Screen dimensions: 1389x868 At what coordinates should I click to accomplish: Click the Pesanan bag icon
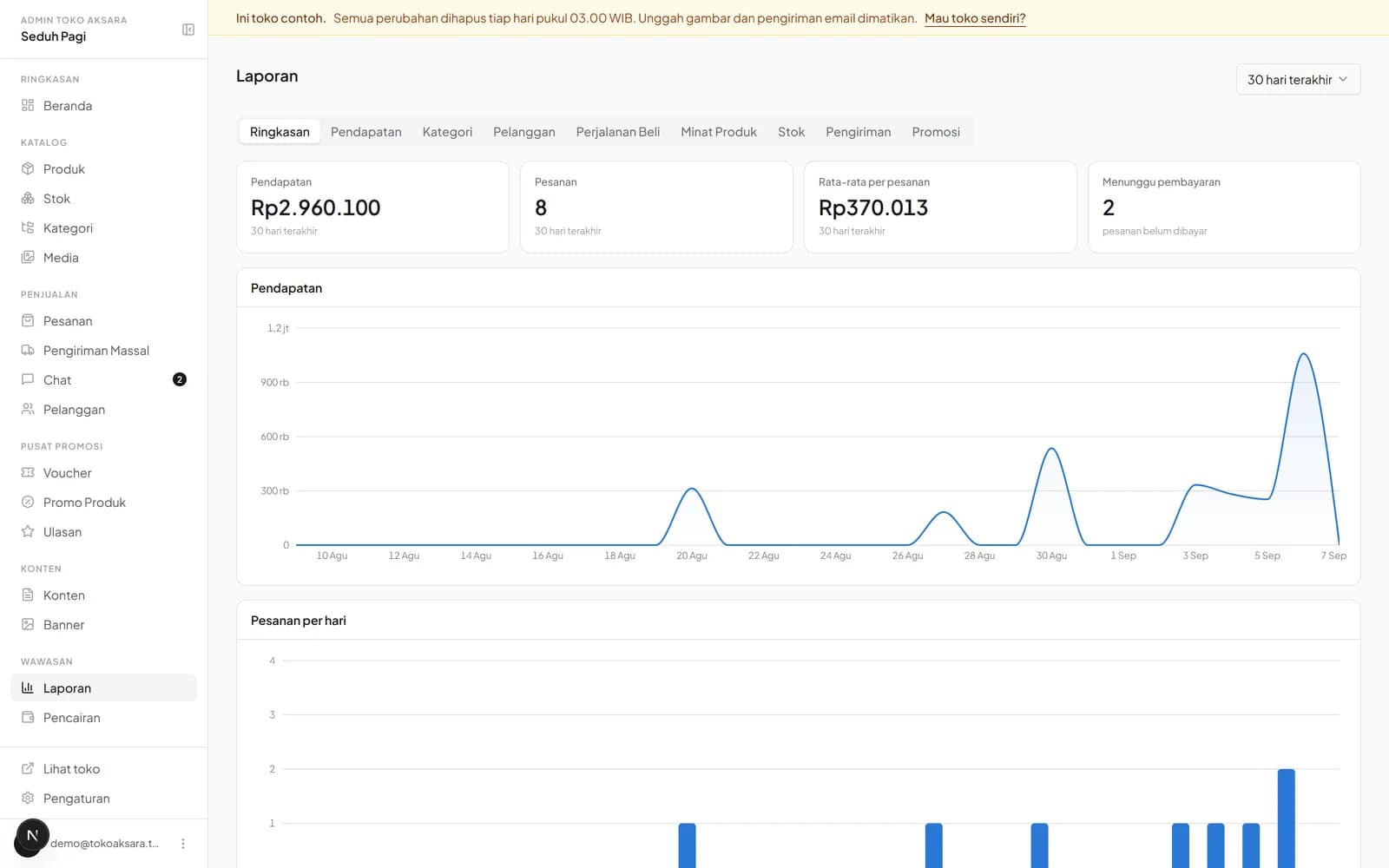(28, 320)
